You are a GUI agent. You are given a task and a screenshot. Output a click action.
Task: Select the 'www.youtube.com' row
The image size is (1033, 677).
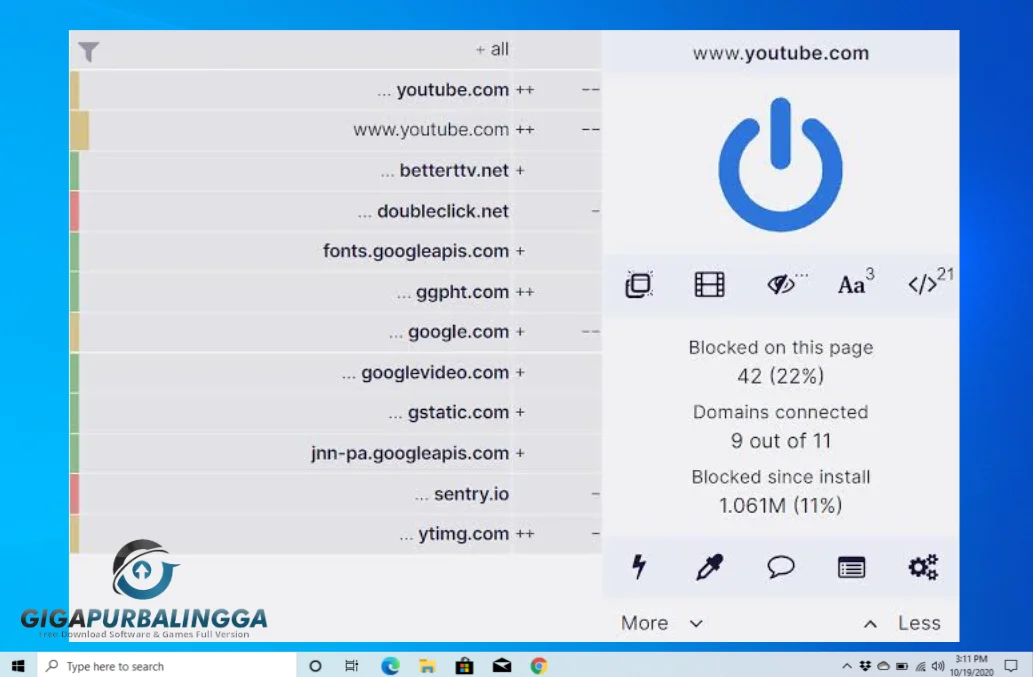tap(336, 130)
